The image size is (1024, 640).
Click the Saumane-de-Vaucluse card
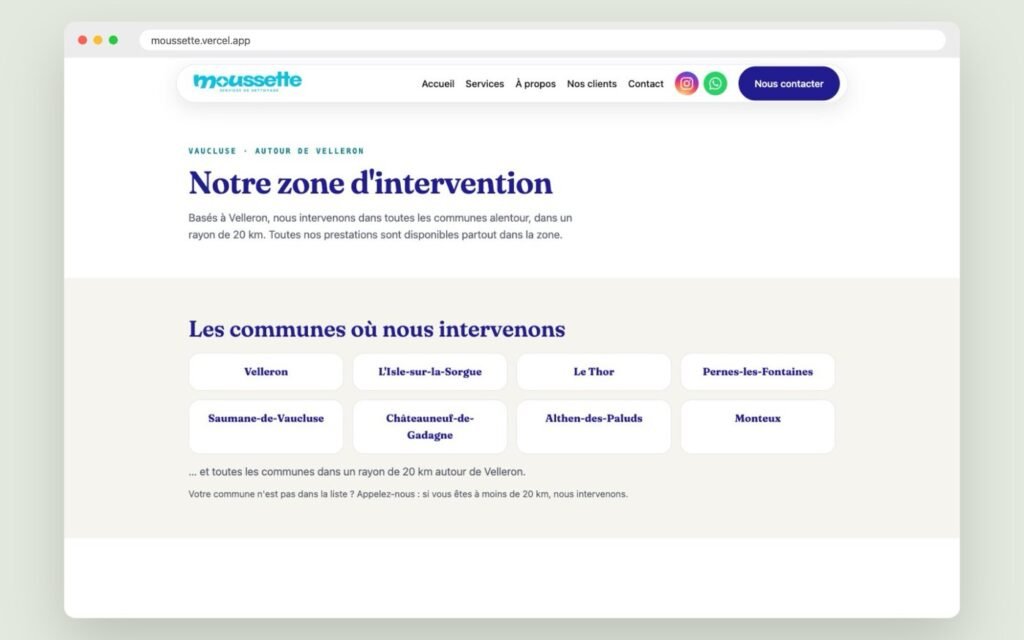[266, 427]
